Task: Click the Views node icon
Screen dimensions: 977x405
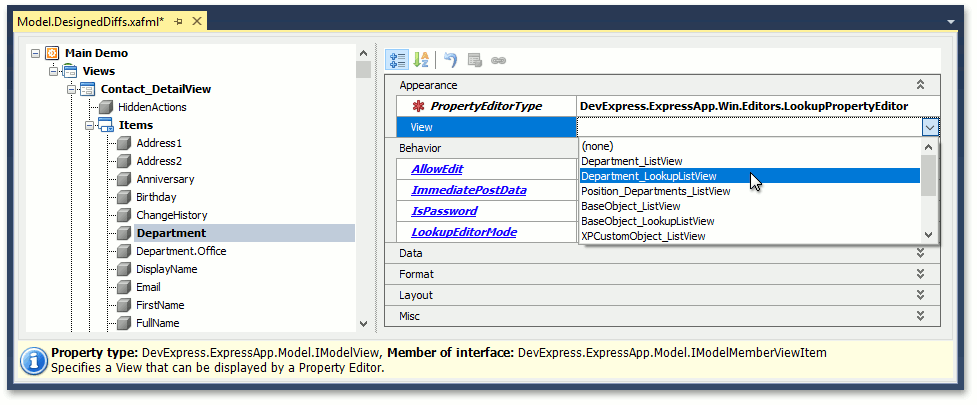Action: pos(70,71)
